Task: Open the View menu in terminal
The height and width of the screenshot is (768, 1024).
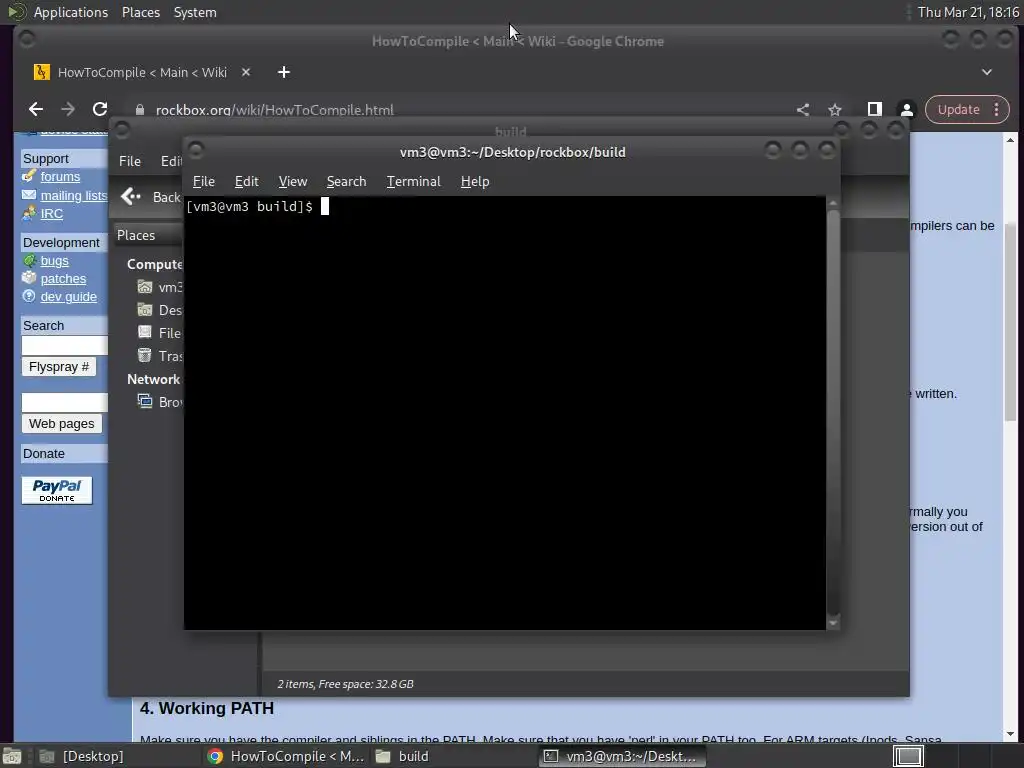Action: (293, 182)
